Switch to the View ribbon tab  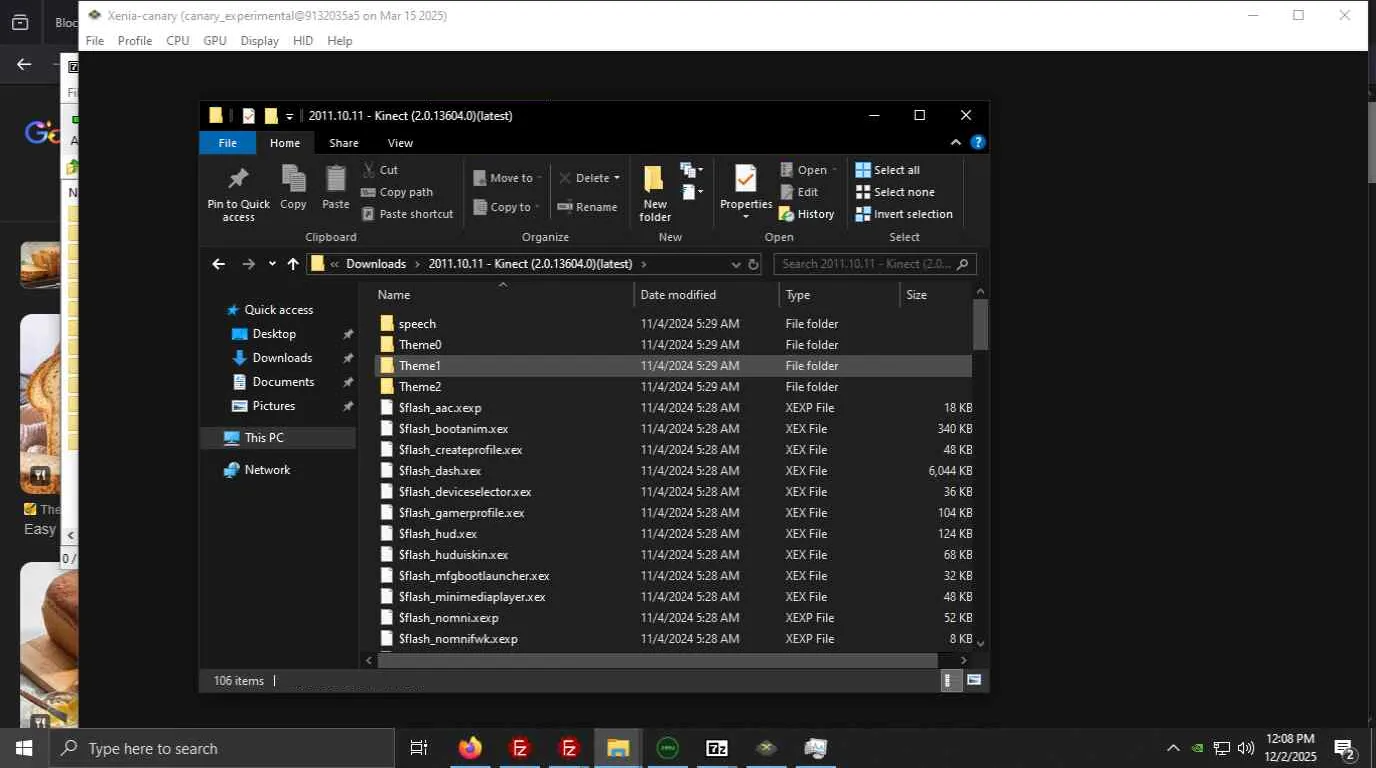400,143
